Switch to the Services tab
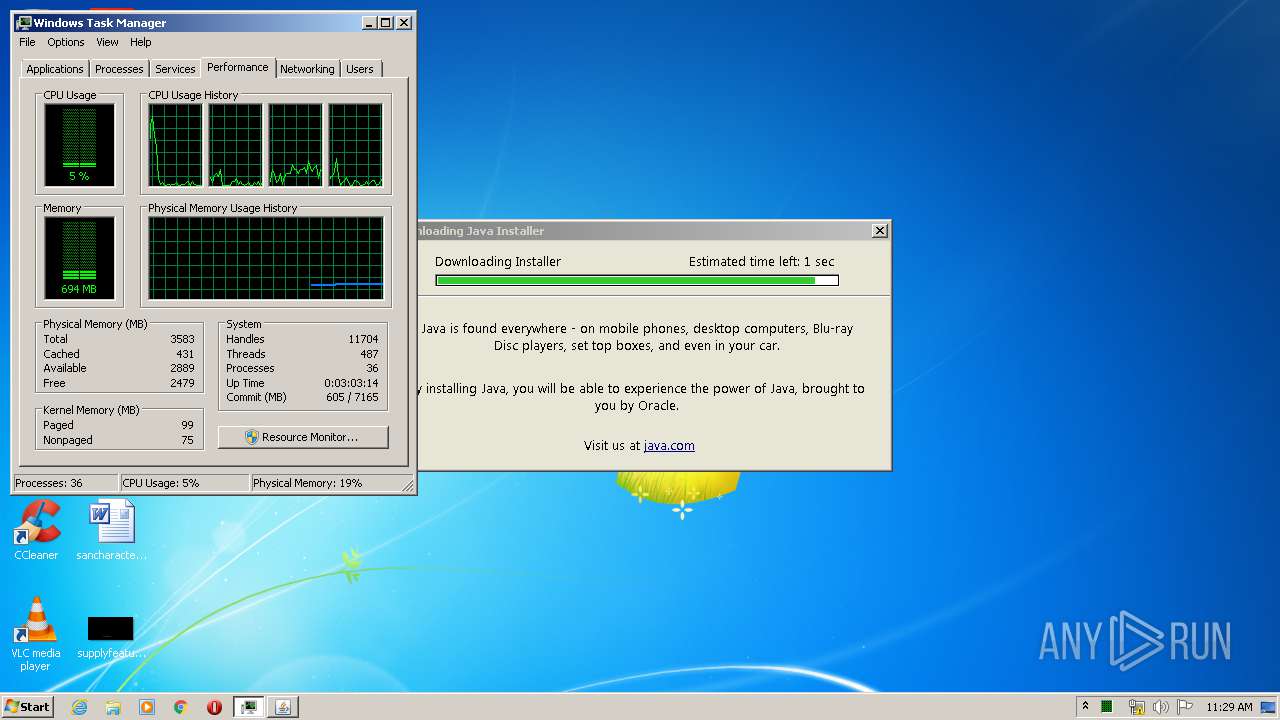Viewport: 1280px width, 720px height. coord(175,69)
